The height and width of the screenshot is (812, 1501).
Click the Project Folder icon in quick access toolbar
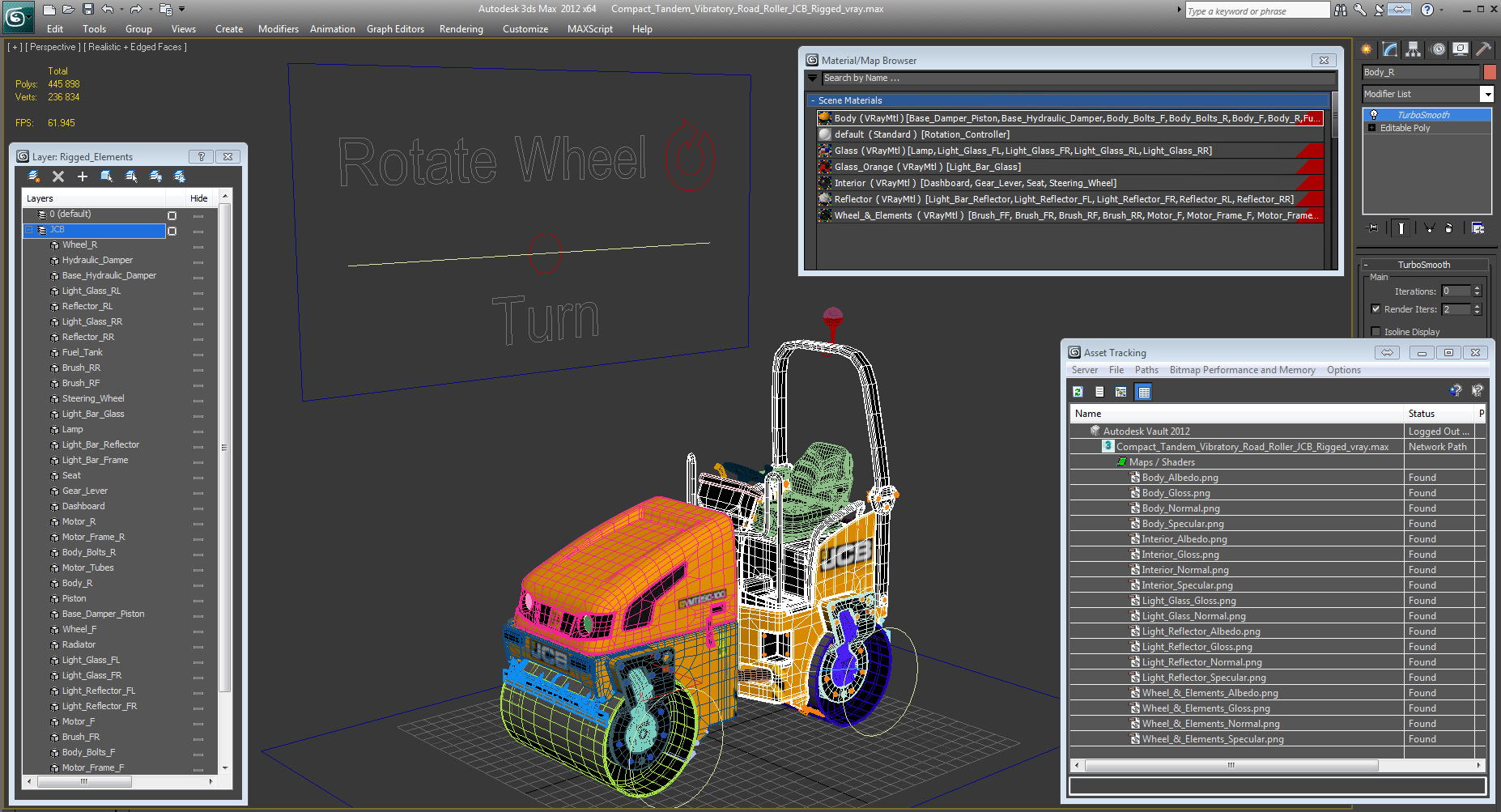coord(166,10)
